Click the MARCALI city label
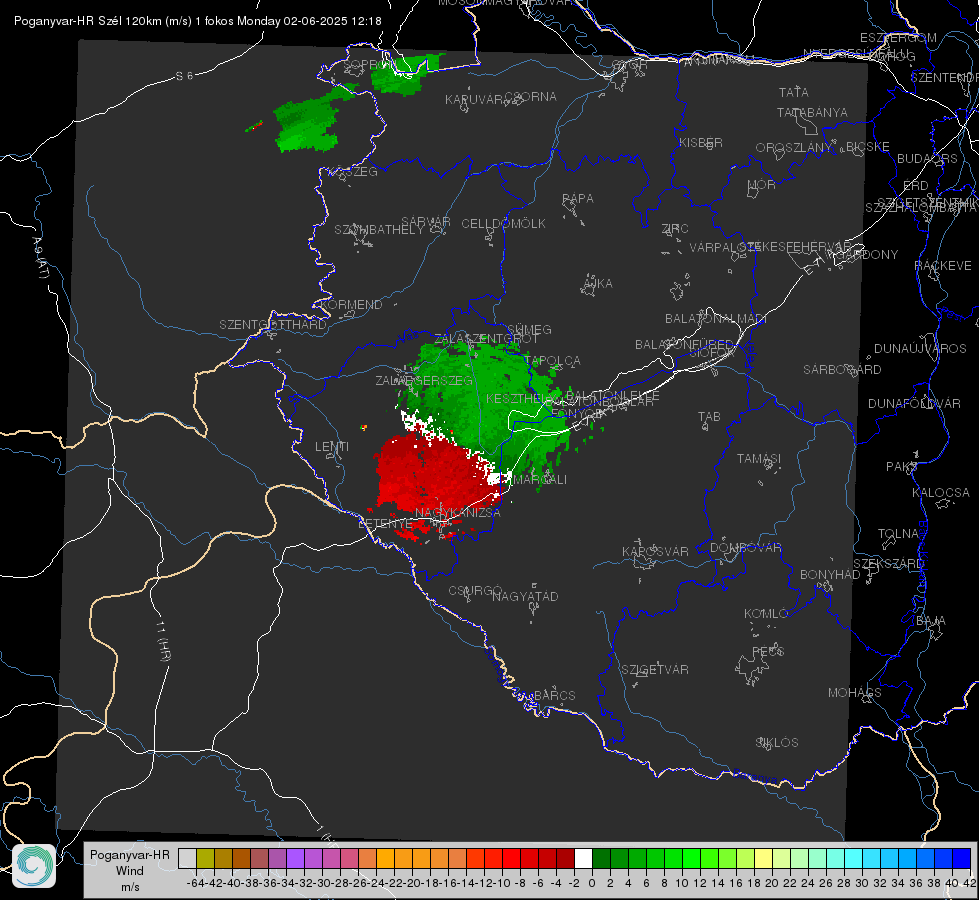The height and width of the screenshot is (900, 979). click(x=541, y=480)
